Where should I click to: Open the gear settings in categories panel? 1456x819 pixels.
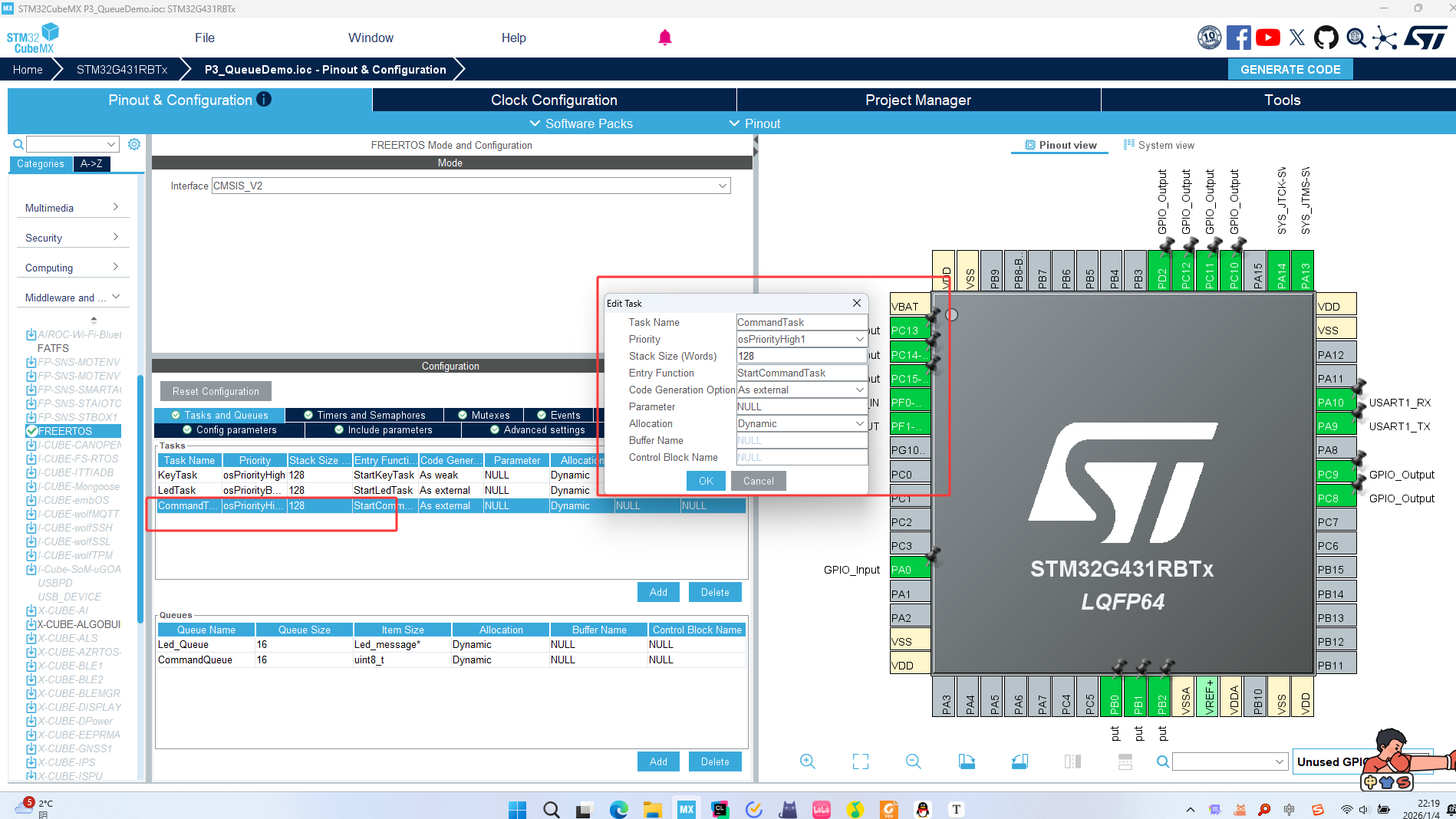(x=134, y=144)
